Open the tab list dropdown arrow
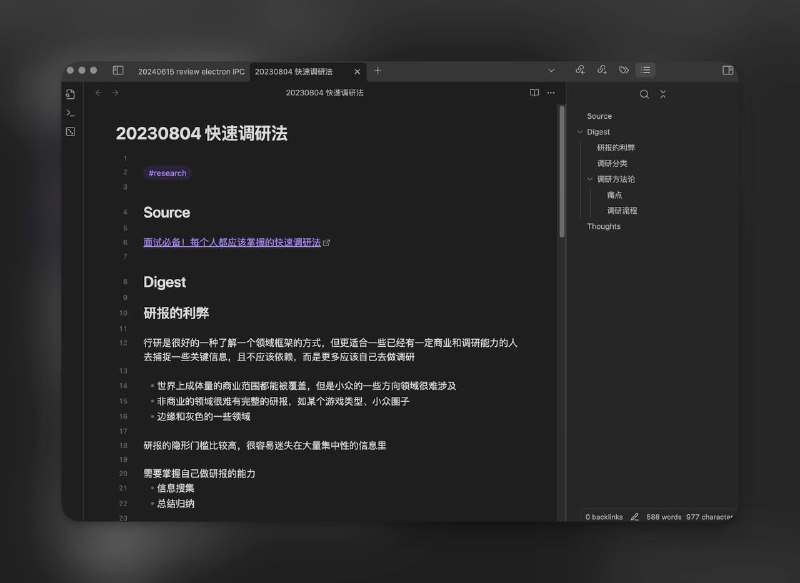The width and height of the screenshot is (800, 583). tap(552, 70)
